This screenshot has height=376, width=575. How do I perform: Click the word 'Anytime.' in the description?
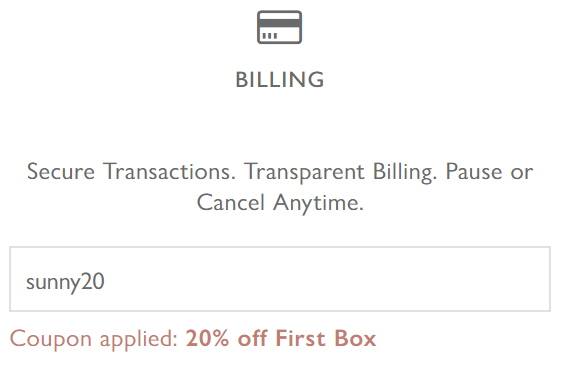318,202
